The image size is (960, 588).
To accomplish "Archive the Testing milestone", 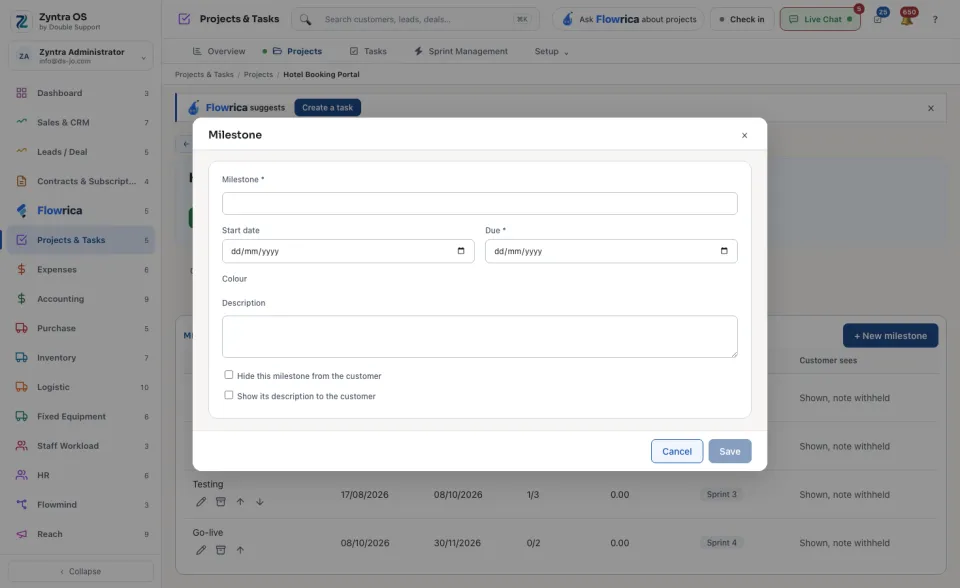I will click(220, 502).
